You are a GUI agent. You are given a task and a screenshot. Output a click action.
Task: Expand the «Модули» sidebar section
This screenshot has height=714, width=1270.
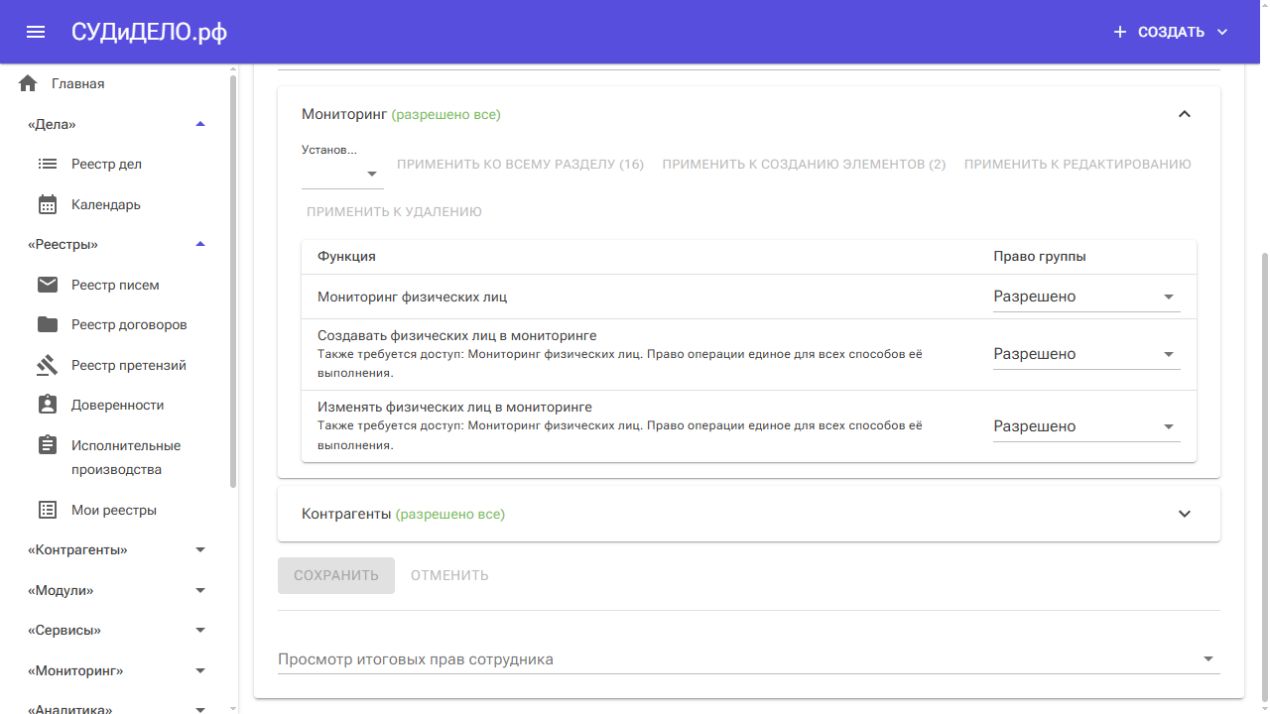click(116, 590)
